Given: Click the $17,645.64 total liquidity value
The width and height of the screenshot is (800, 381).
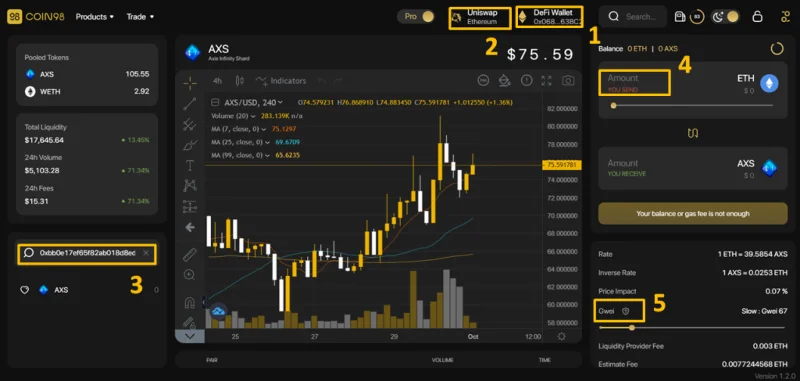Looking at the screenshot, I should pos(44,140).
